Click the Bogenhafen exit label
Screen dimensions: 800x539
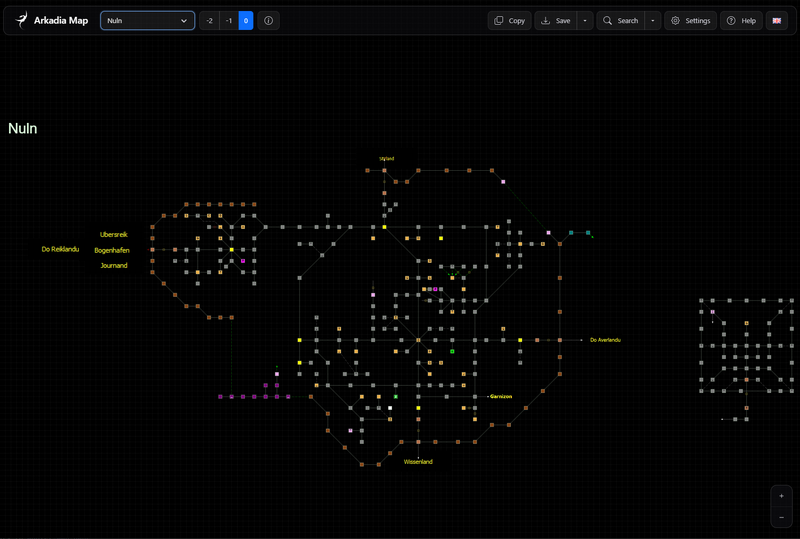click(x=112, y=250)
